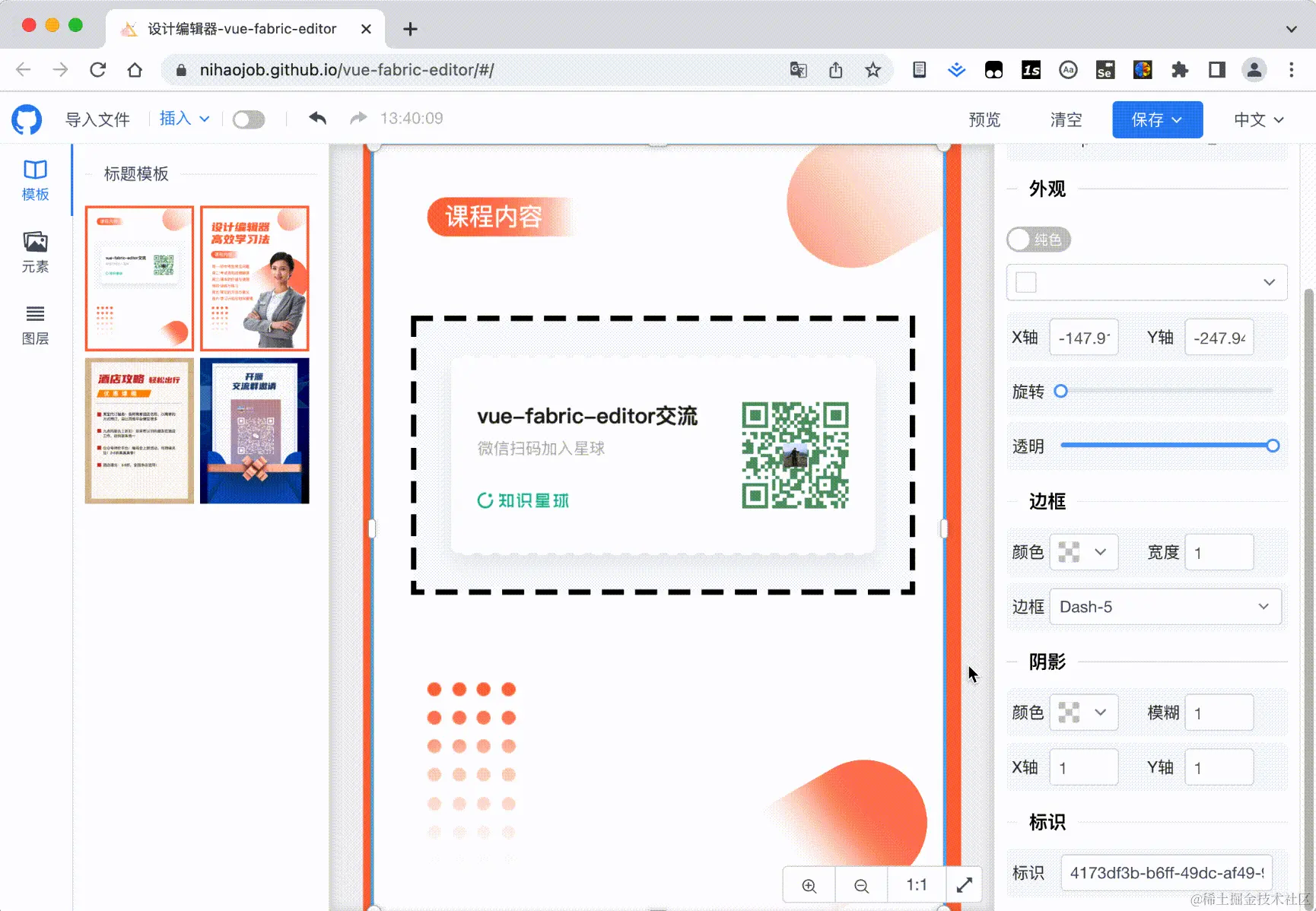Image resolution: width=1316 pixels, height=911 pixels.
Task: Toggle the 纯色 fill mode switch
Action: point(1038,240)
